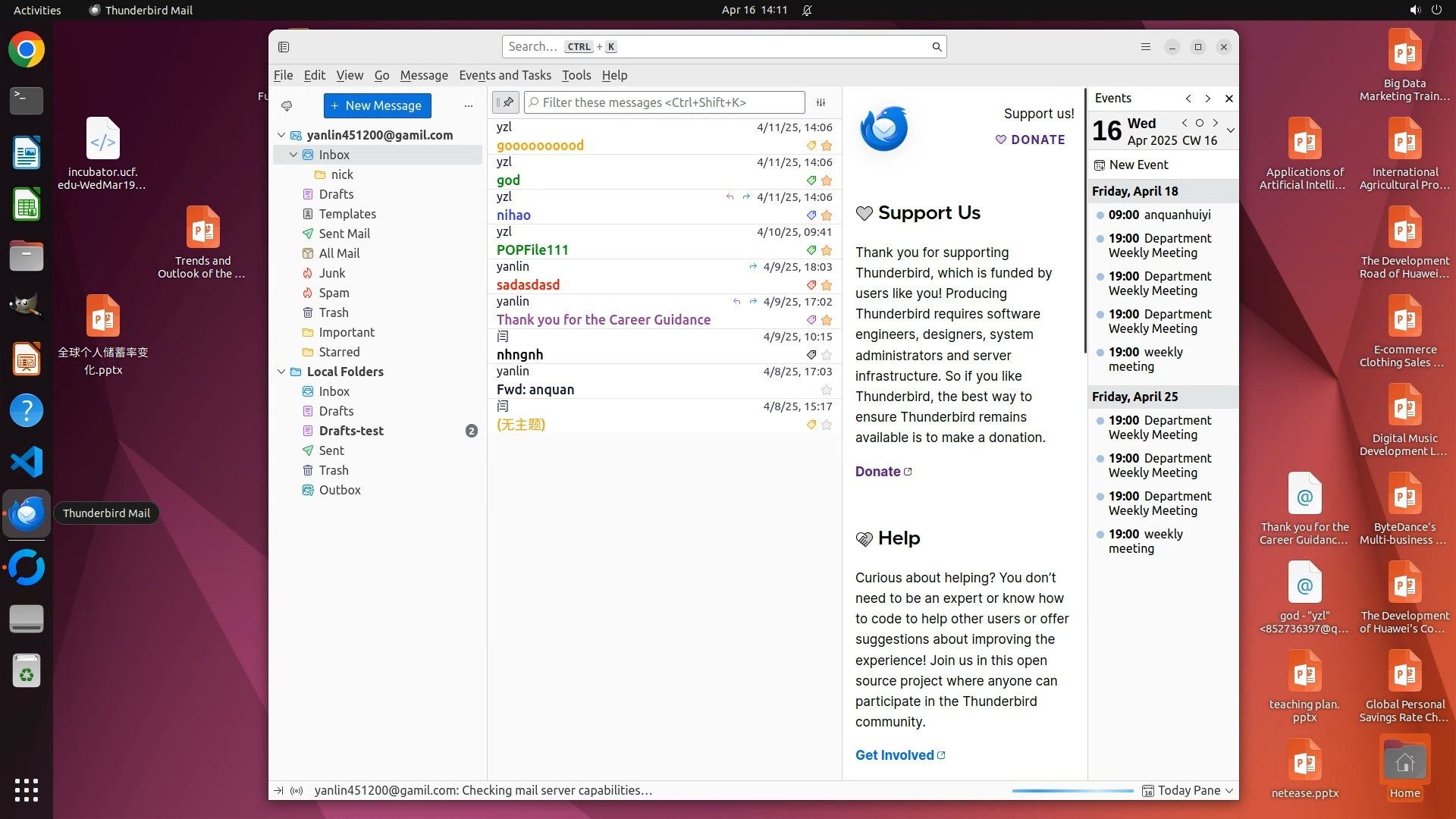Close the Events pane with the X
The width and height of the screenshot is (1456, 819).
[1228, 99]
